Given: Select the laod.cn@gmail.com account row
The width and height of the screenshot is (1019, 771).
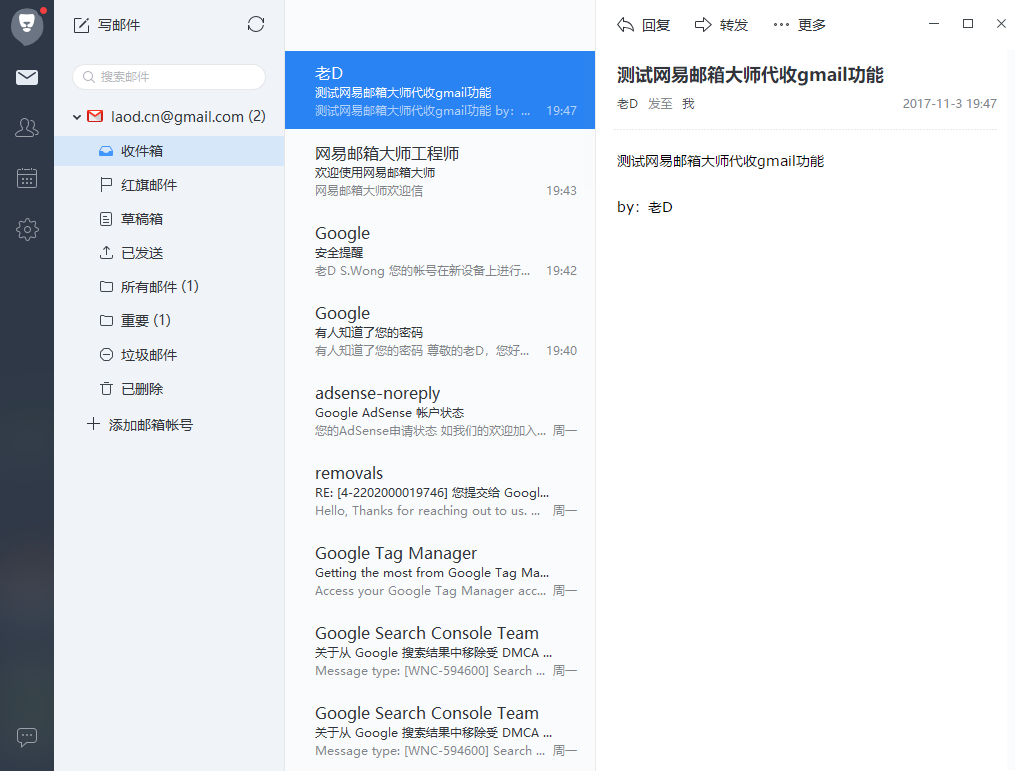Looking at the screenshot, I should (169, 117).
